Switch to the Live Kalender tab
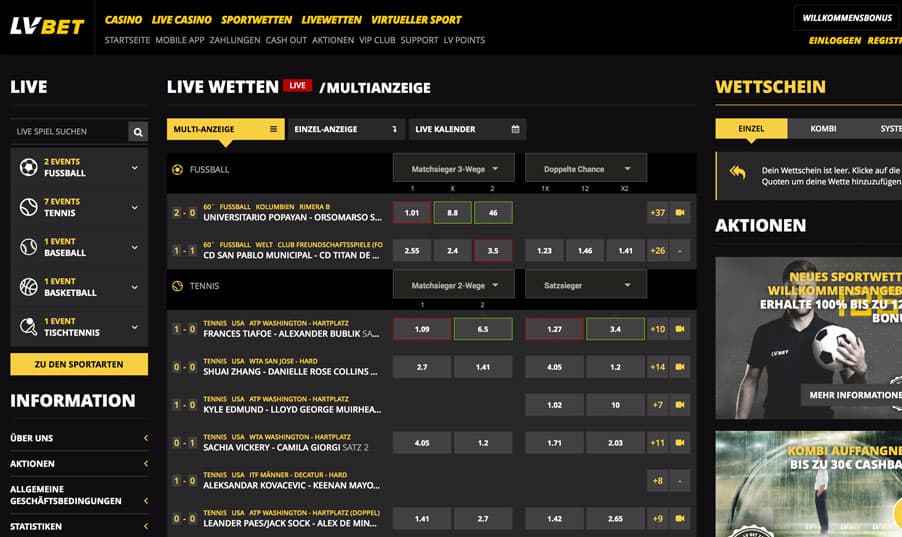This screenshot has width=902, height=537. [x=468, y=129]
